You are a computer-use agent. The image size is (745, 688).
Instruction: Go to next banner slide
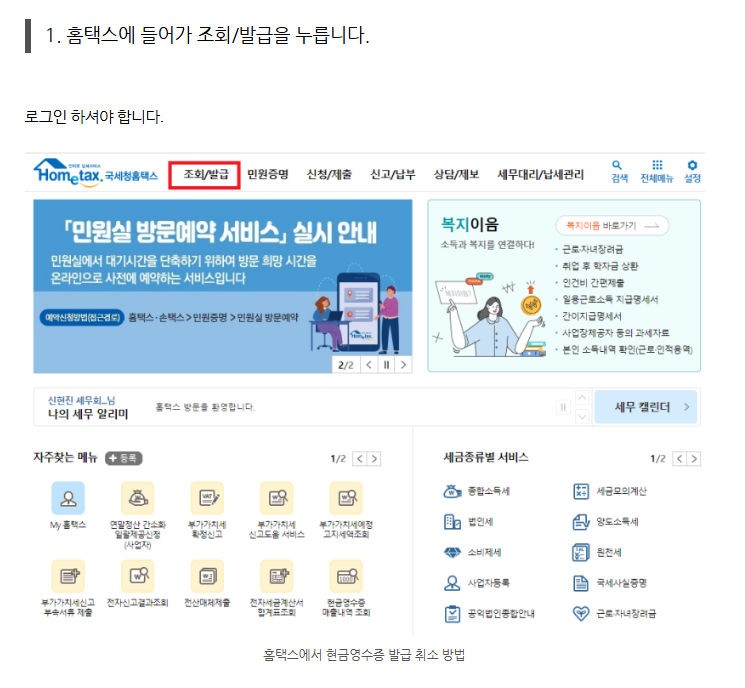point(403,365)
